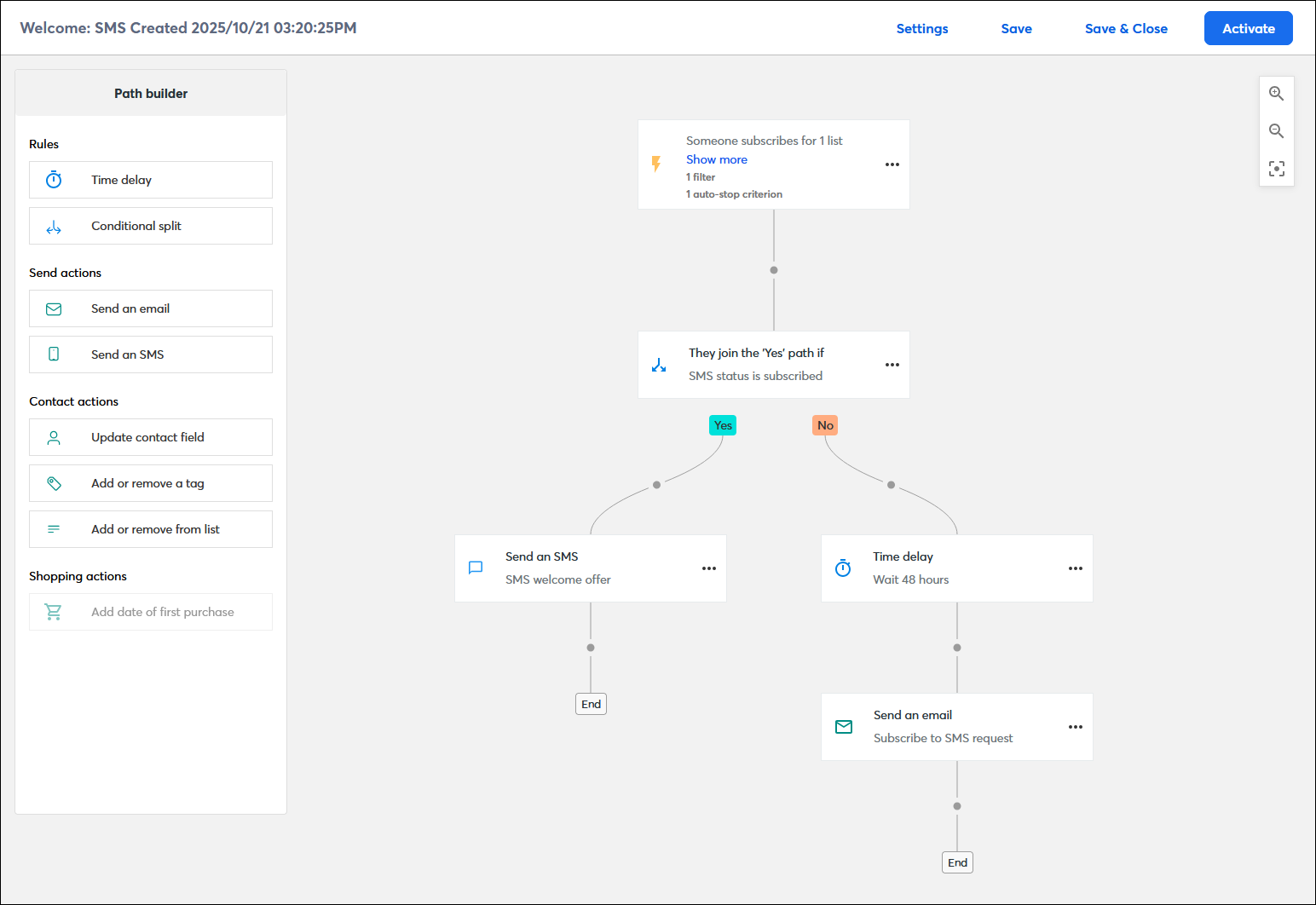Image resolution: width=1316 pixels, height=905 pixels.
Task: Click the blue Activate button
Action: pyautogui.click(x=1248, y=28)
